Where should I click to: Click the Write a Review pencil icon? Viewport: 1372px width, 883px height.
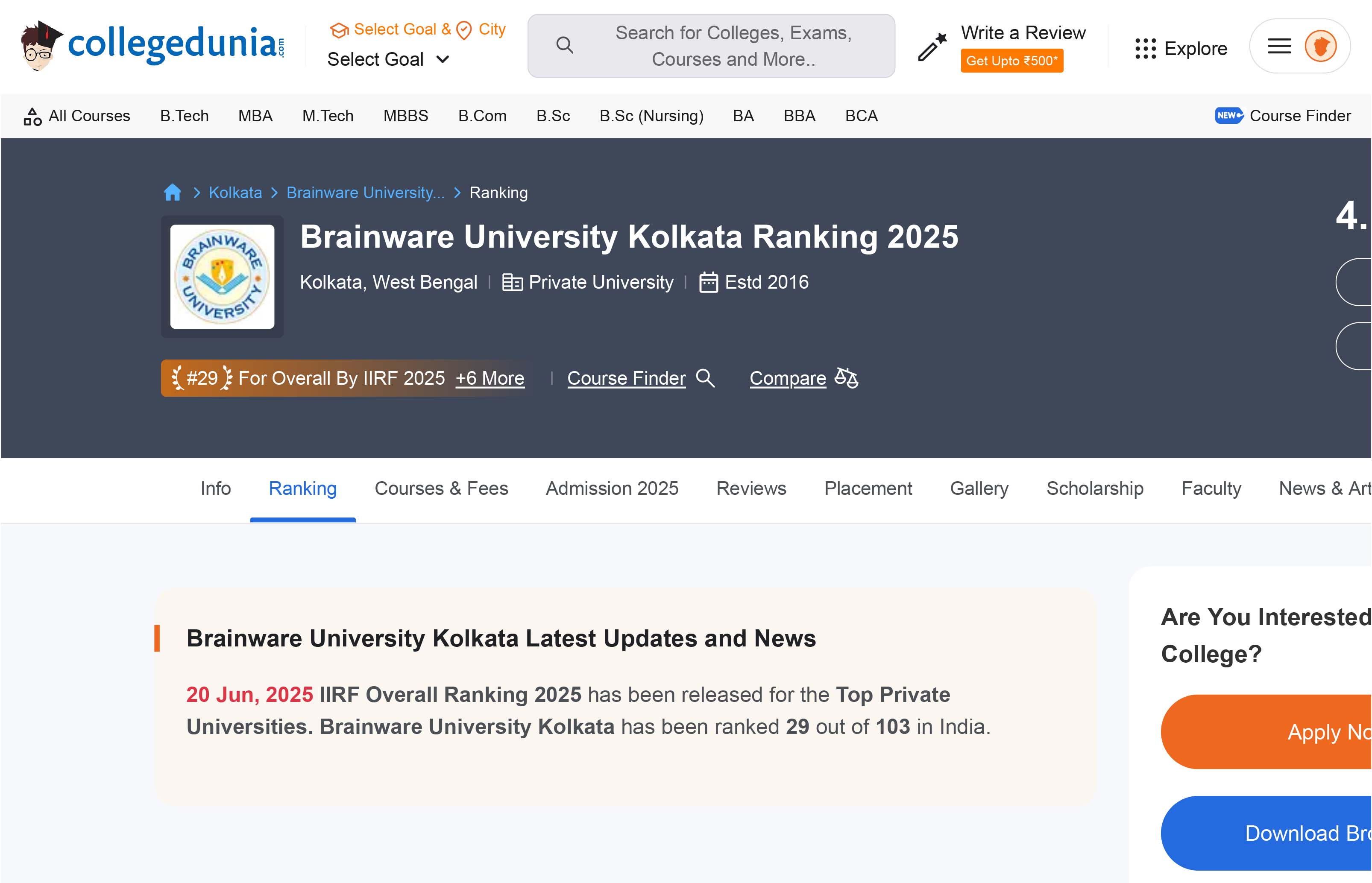pyautogui.click(x=932, y=47)
